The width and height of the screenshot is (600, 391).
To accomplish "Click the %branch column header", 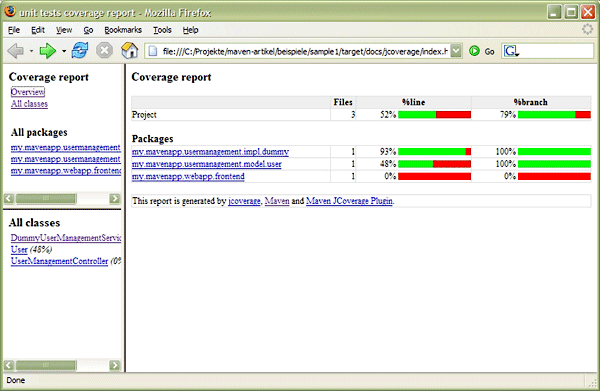I will click(x=531, y=102).
